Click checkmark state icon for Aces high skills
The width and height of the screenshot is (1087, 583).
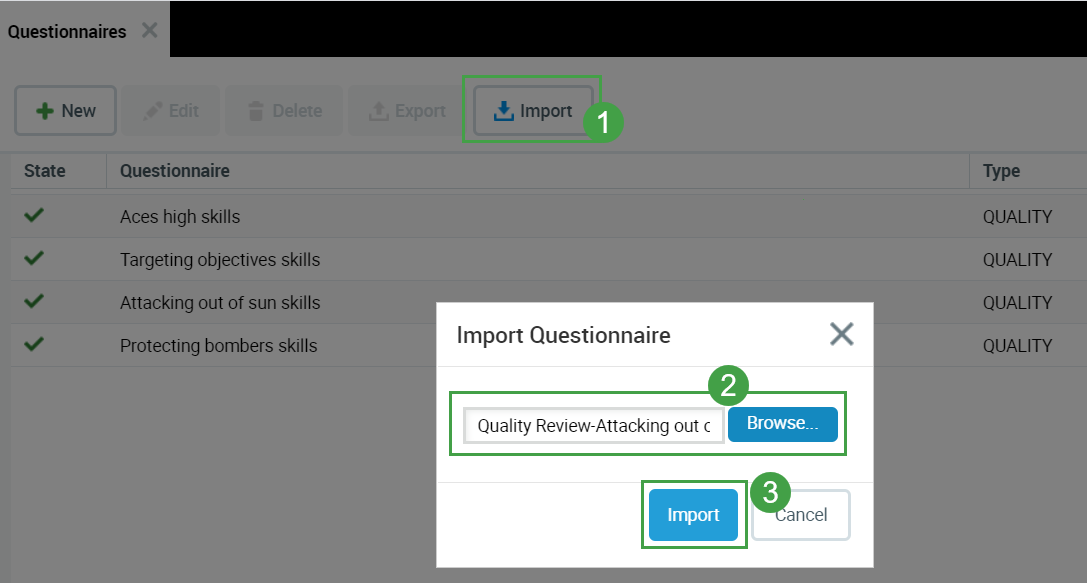coord(34,215)
